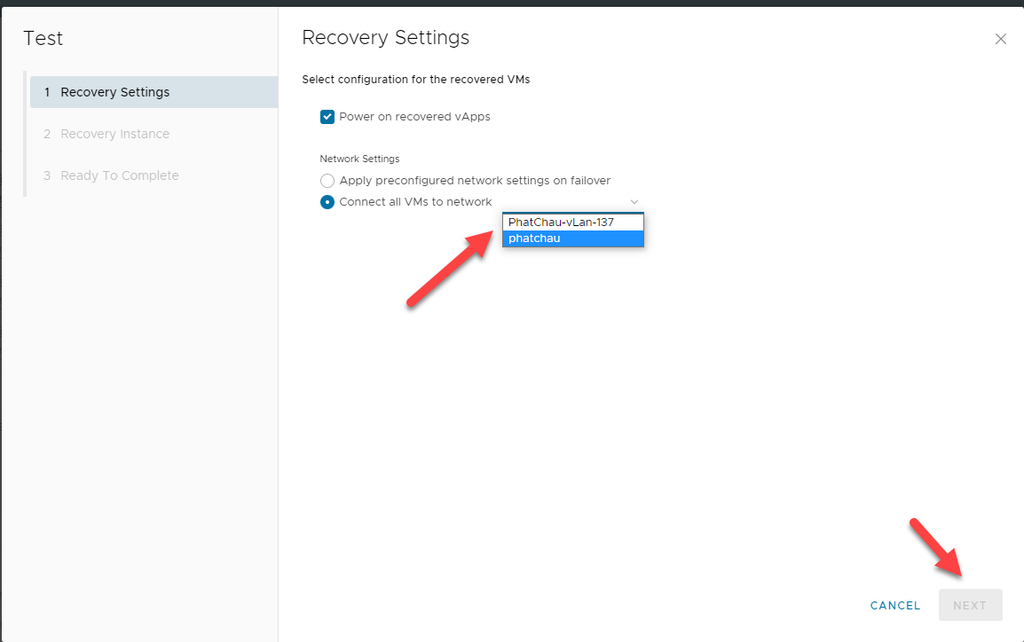Click the Connect all VMs to network label
This screenshot has width=1024, height=642.
(x=416, y=202)
